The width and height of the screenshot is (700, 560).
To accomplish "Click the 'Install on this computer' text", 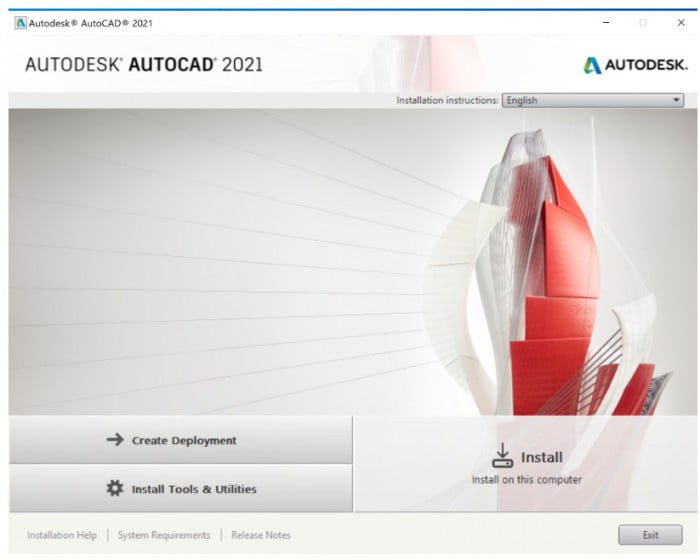I will 526,480.
